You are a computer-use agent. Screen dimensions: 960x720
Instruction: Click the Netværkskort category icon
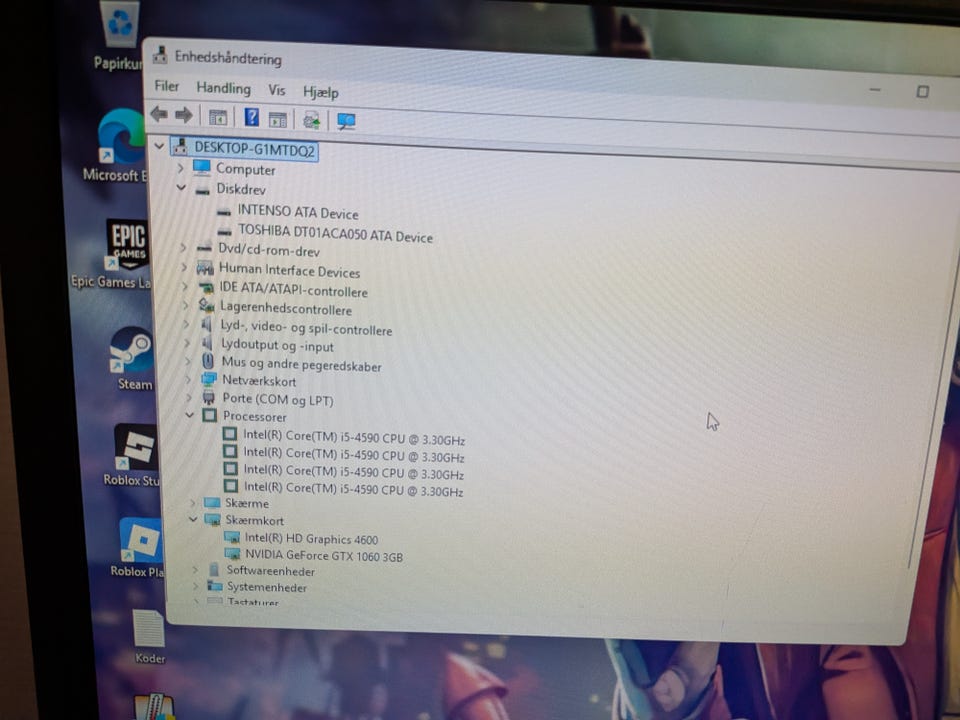click(209, 380)
